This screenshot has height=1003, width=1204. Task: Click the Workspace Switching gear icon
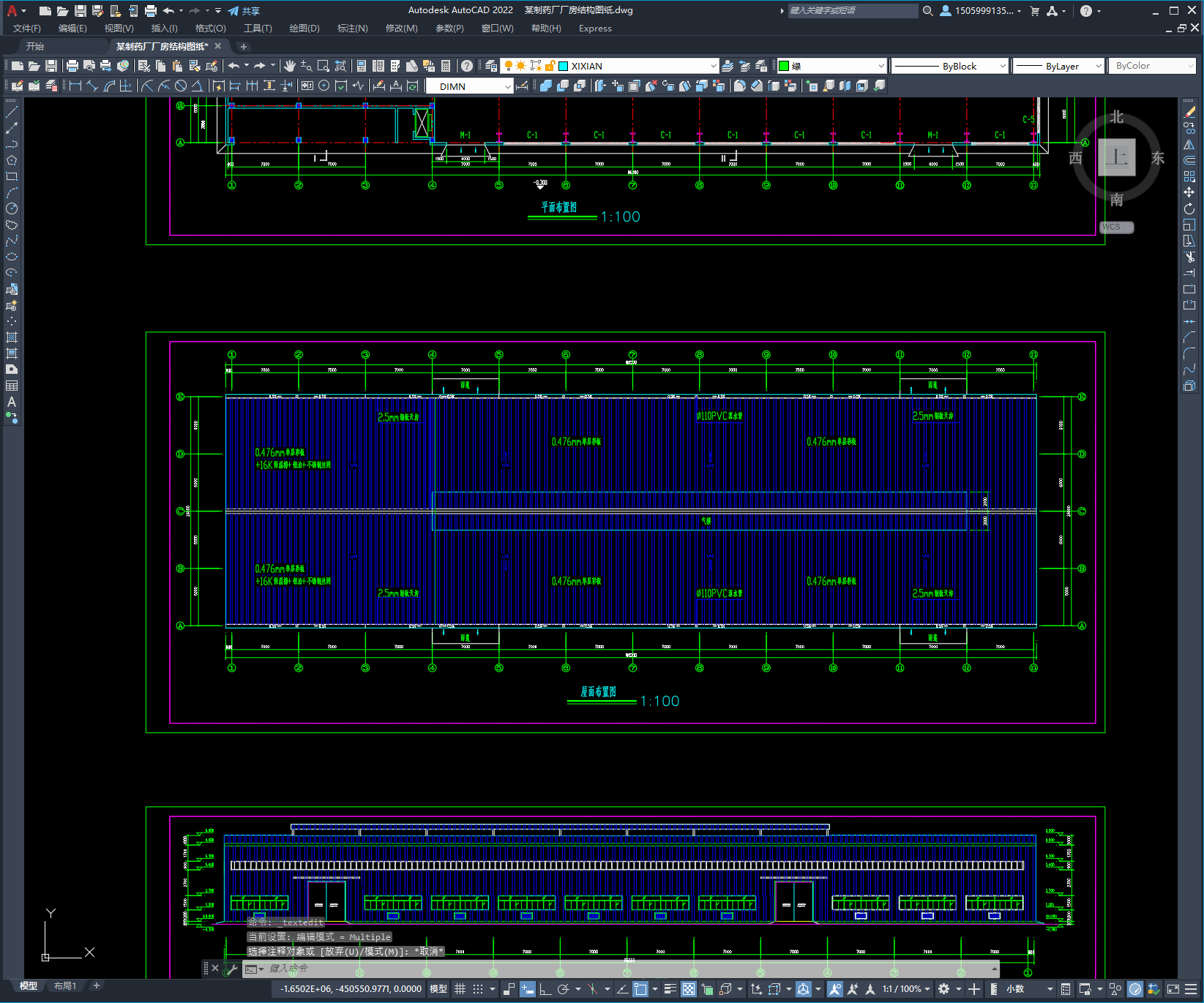coord(944,989)
